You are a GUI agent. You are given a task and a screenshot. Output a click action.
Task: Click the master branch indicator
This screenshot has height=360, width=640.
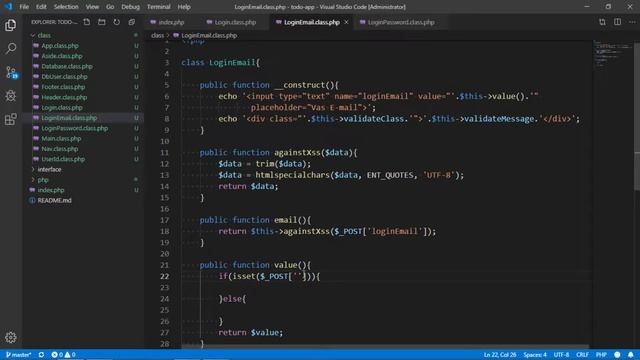(18, 355)
